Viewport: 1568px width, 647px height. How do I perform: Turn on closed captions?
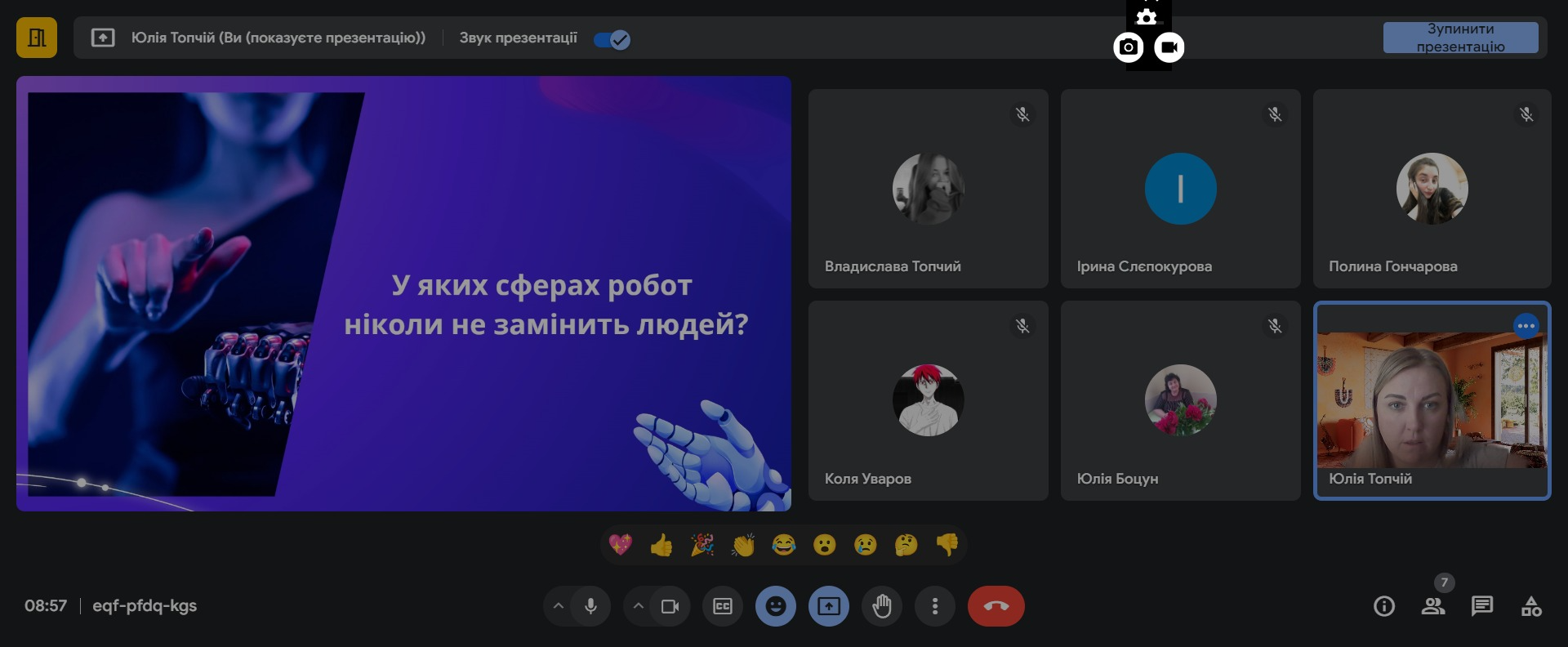pos(723,606)
